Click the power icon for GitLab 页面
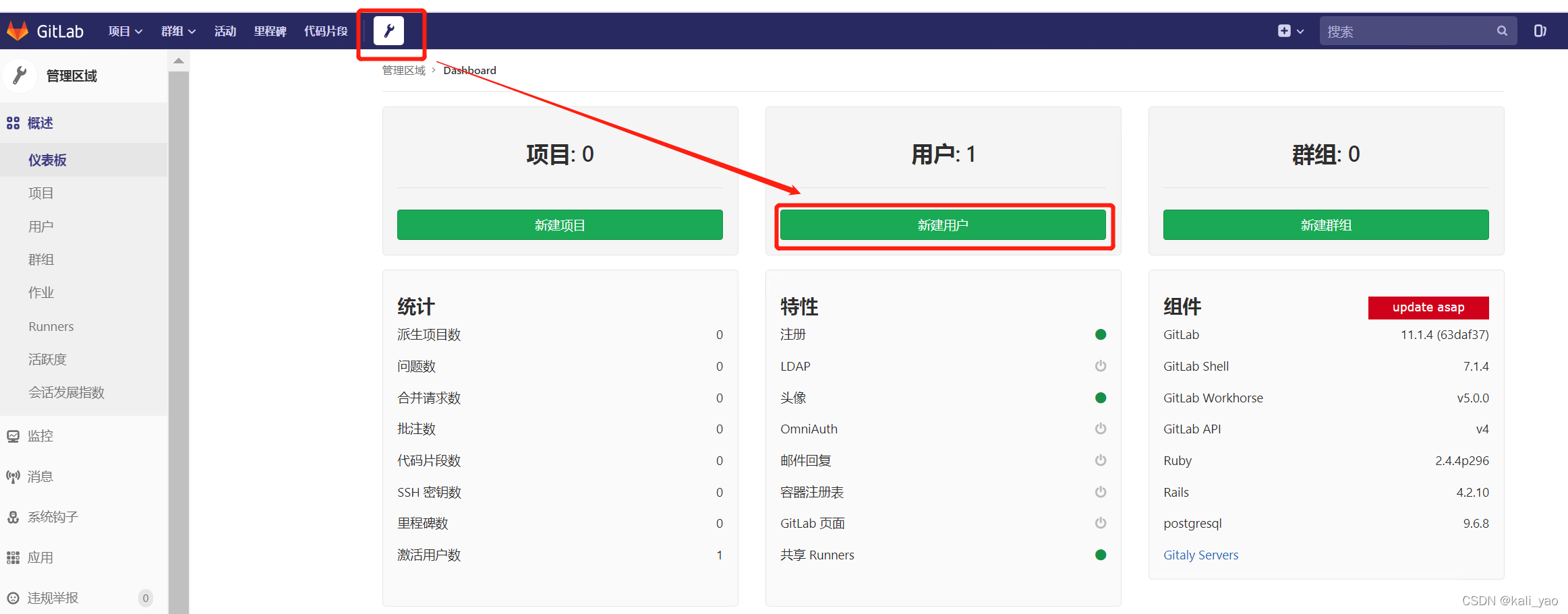The image size is (1568, 614). [x=1101, y=523]
